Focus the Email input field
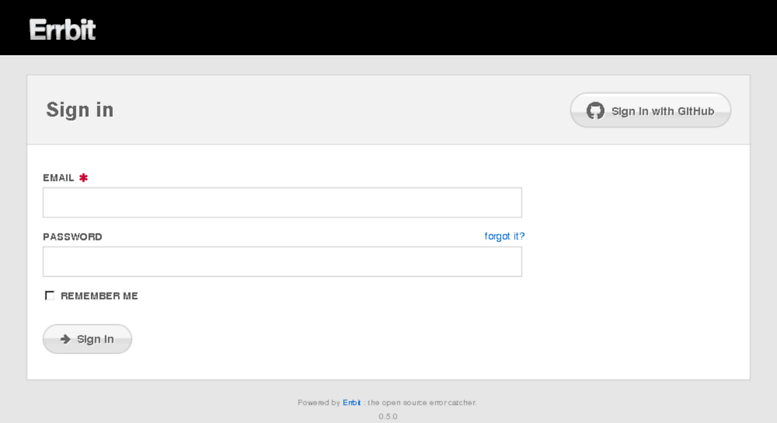 [282, 202]
